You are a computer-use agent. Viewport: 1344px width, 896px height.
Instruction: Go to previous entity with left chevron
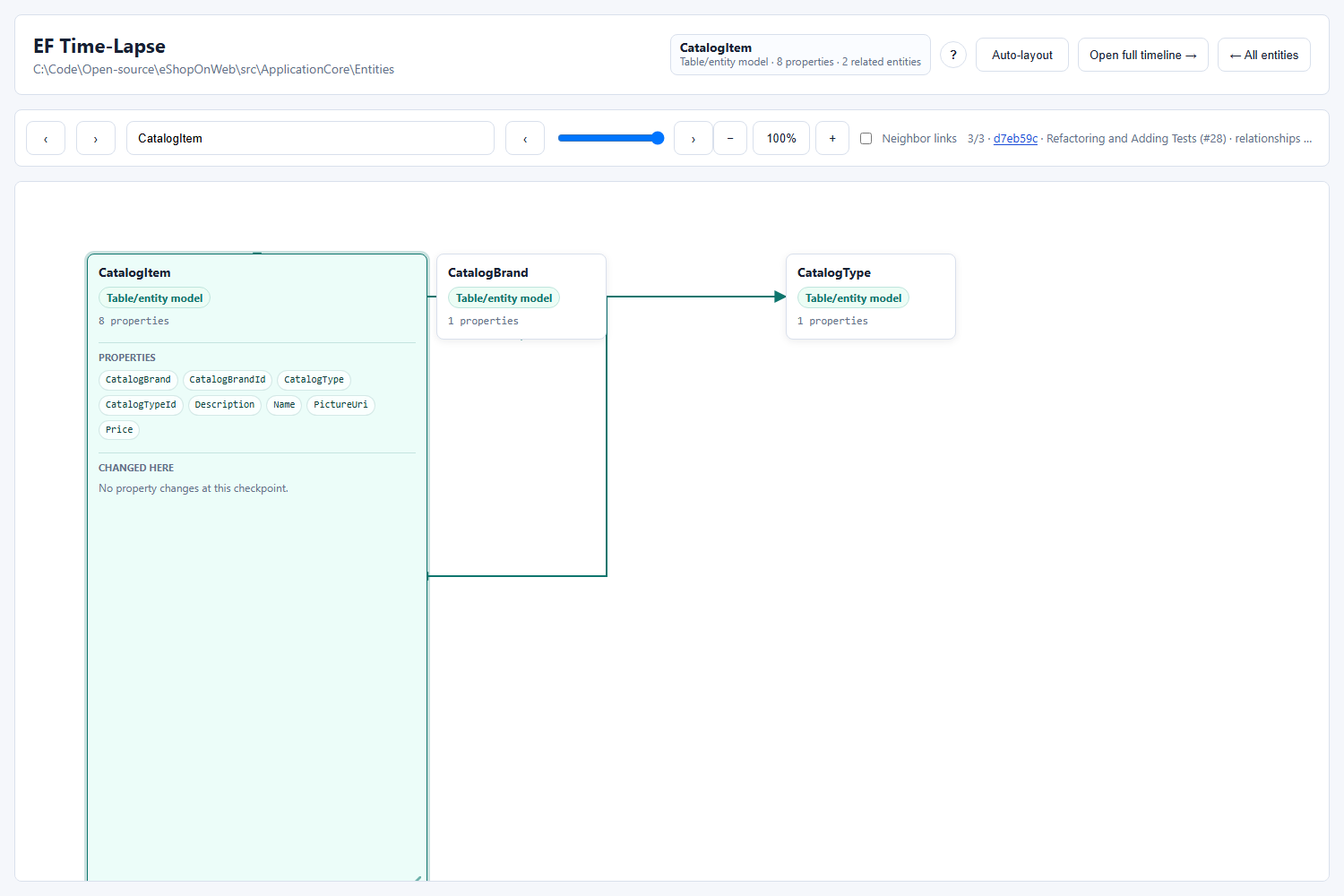coord(46,138)
